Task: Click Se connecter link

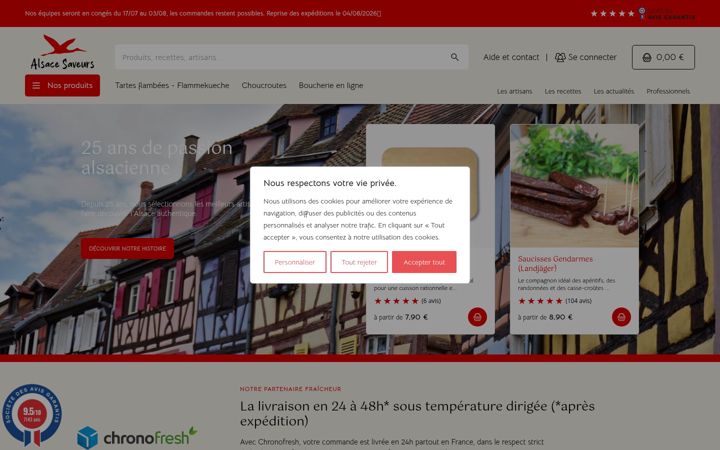Action: pos(592,57)
